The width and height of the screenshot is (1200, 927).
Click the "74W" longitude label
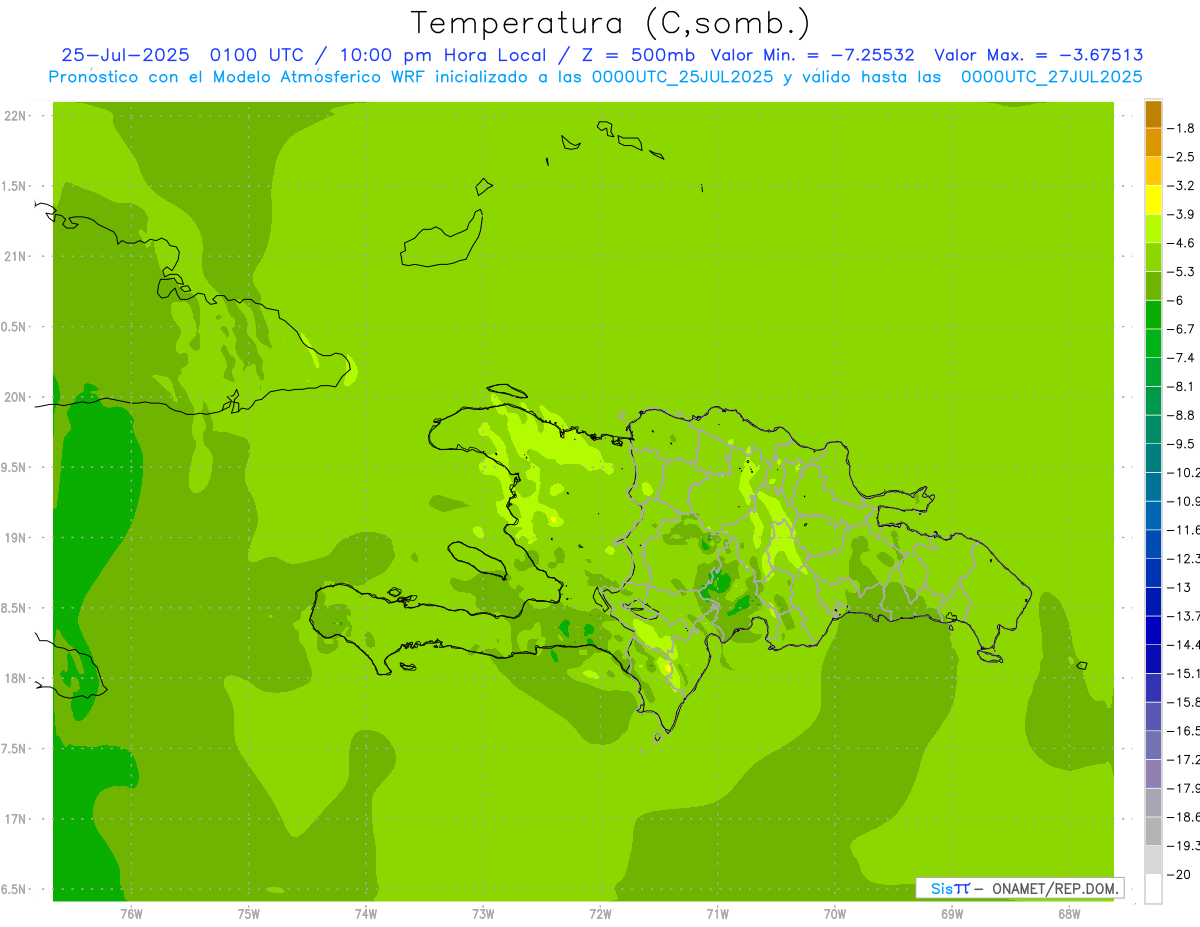tap(366, 914)
